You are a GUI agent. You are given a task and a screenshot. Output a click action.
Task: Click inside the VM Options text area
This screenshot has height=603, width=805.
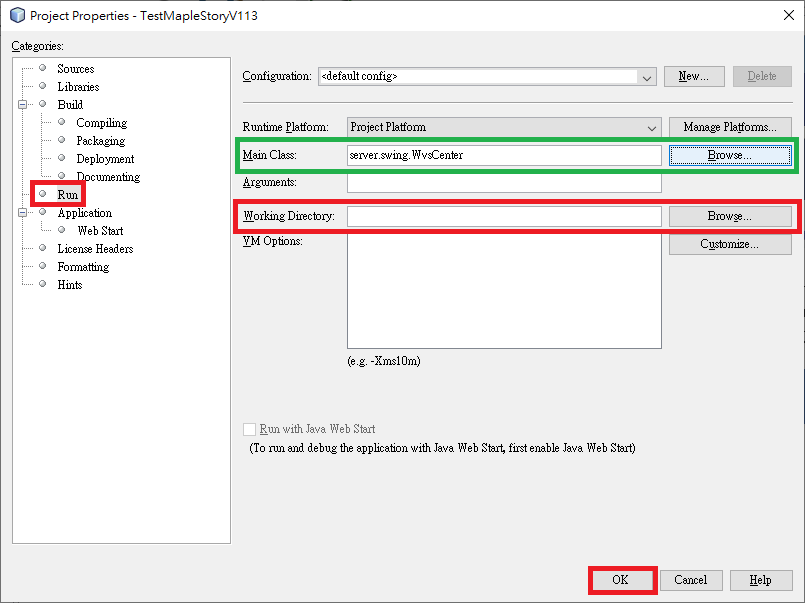504,291
